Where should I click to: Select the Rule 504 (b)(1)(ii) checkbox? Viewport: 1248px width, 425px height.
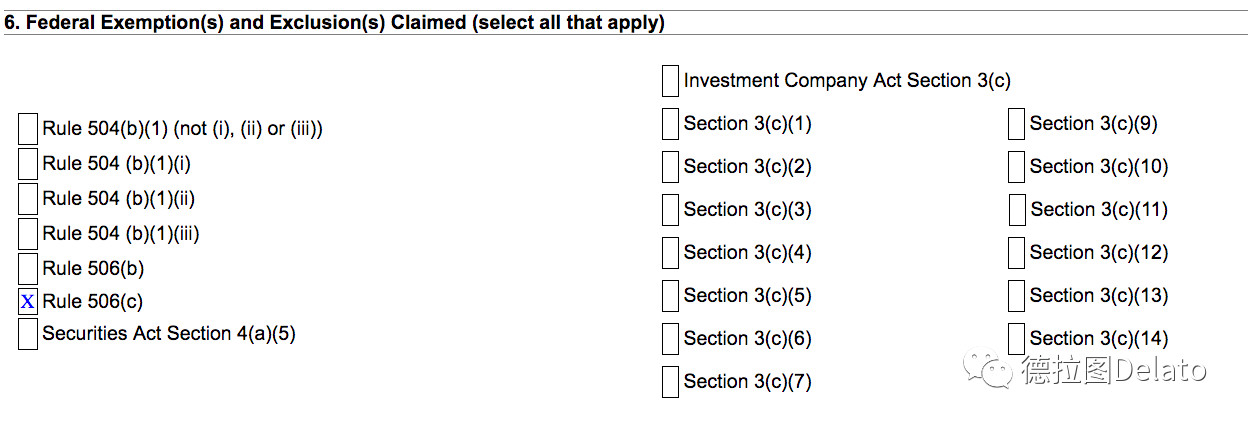coord(28,199)
